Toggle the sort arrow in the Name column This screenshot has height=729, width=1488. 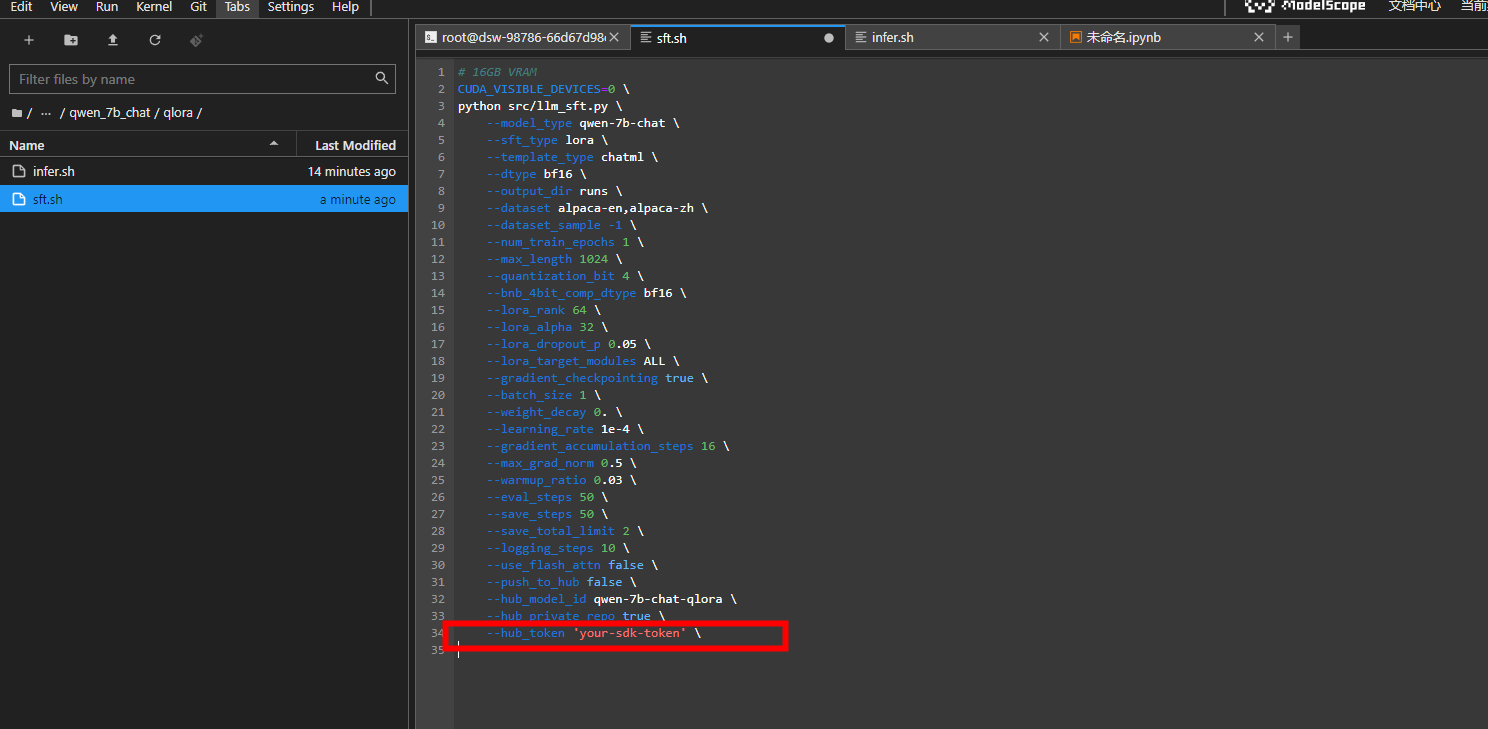pos(274,144)
